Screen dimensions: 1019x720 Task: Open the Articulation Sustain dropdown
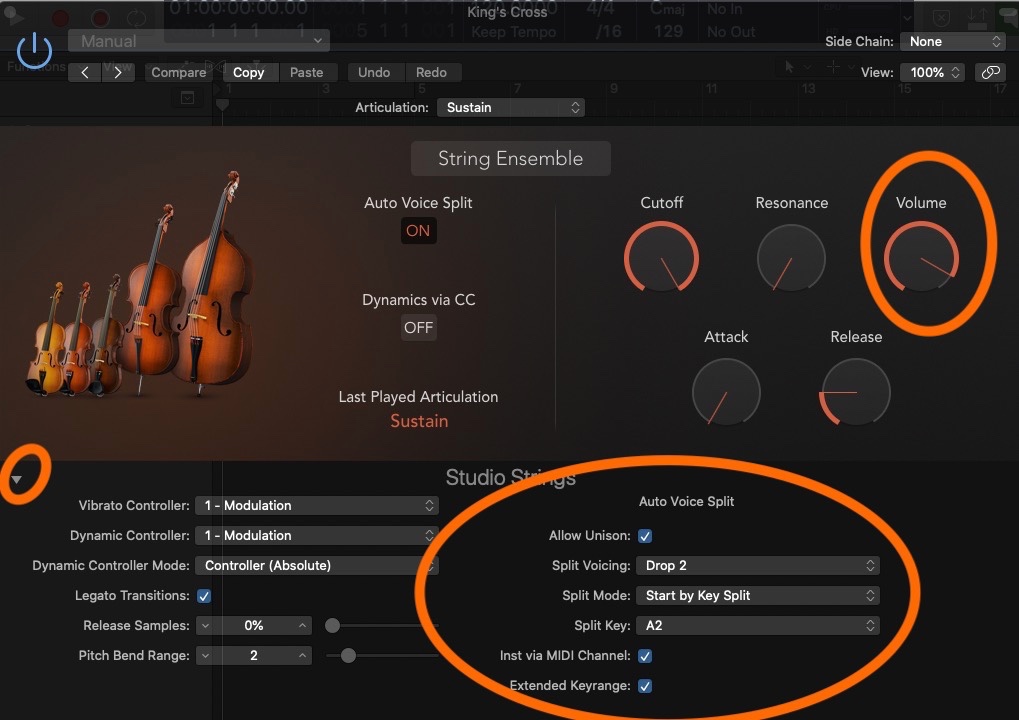pos(511,108)
